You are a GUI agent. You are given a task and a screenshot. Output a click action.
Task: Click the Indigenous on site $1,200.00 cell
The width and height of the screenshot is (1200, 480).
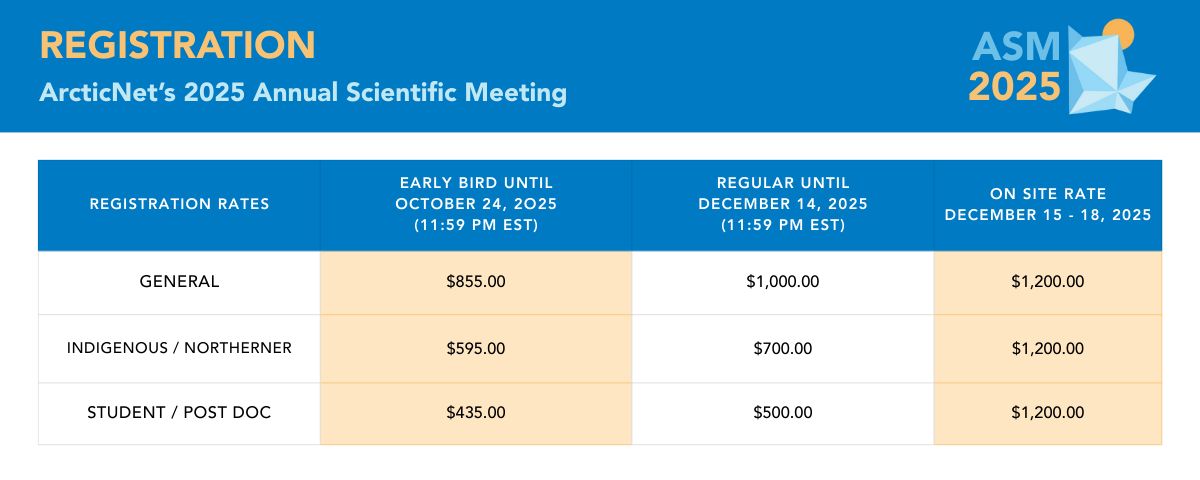[x=1048, y=348]
